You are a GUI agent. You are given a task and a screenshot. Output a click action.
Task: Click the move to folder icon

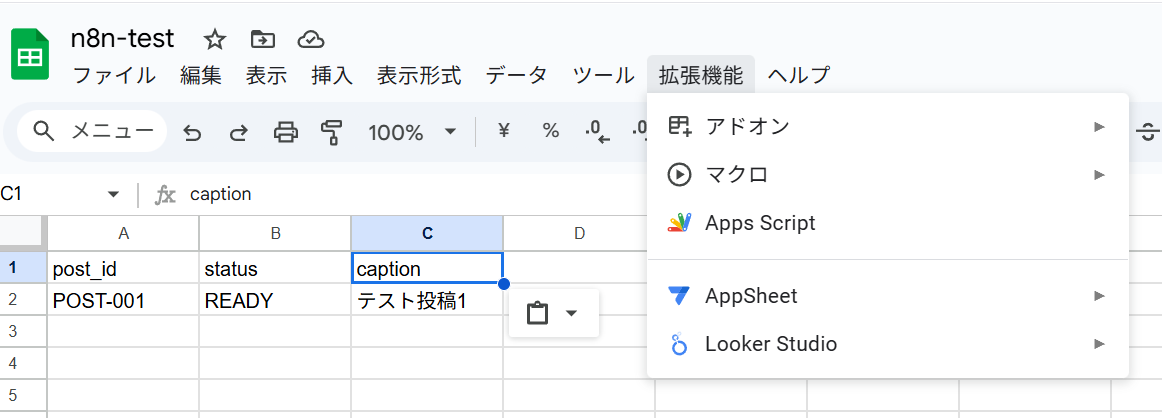262,39
